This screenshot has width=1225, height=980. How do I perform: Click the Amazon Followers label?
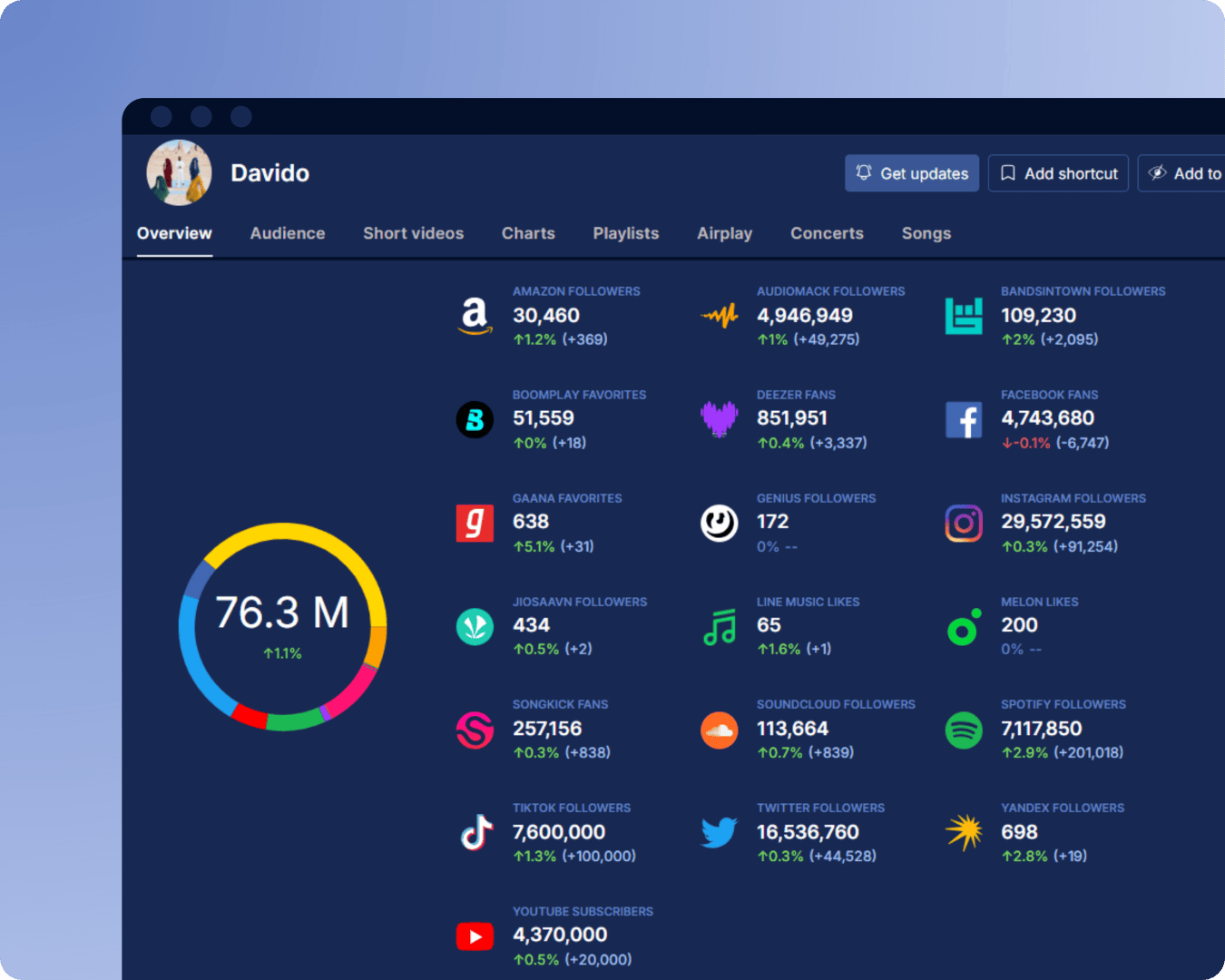[x=576, y=291]
